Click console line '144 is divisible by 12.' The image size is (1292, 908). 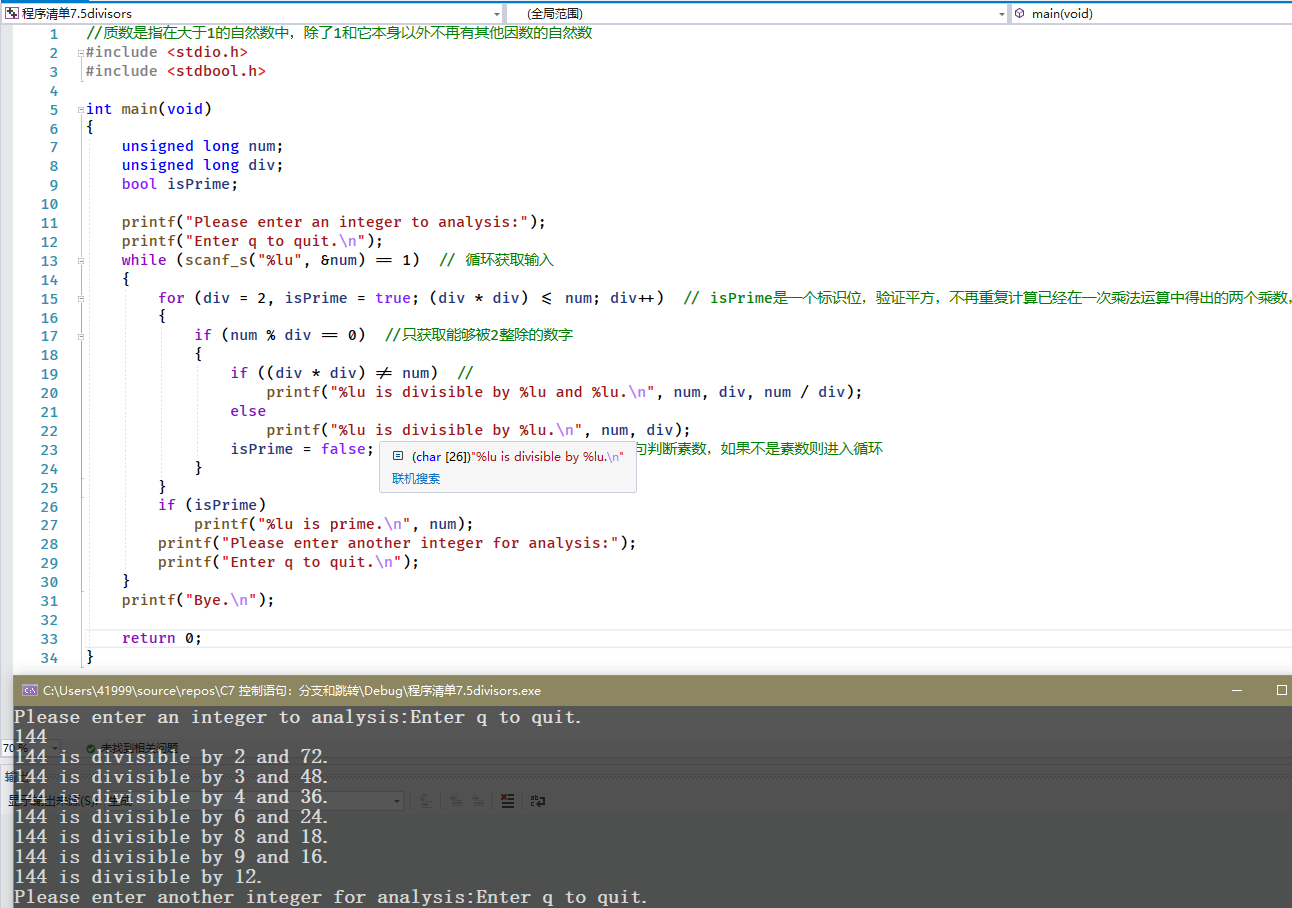click(x=138, y=877)
